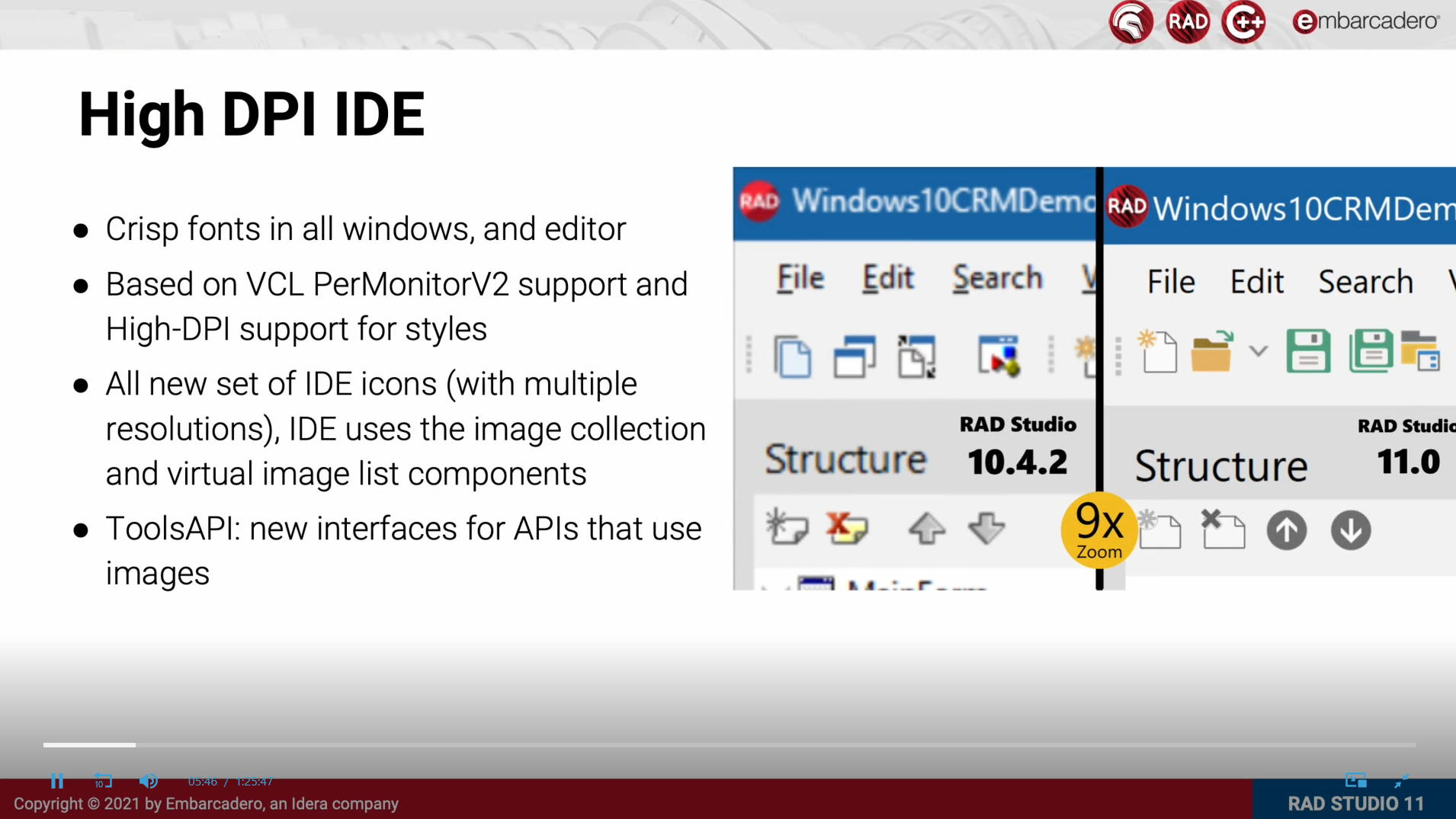Screen dimensions: 1456x819
Task: Click the embarcadero logo
Action: 1365,21
